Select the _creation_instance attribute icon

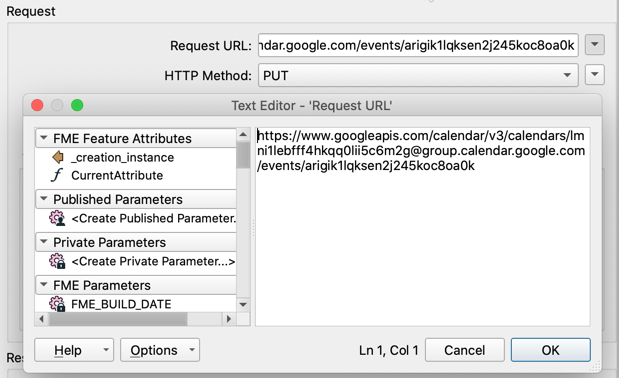[x=58, y=157]
